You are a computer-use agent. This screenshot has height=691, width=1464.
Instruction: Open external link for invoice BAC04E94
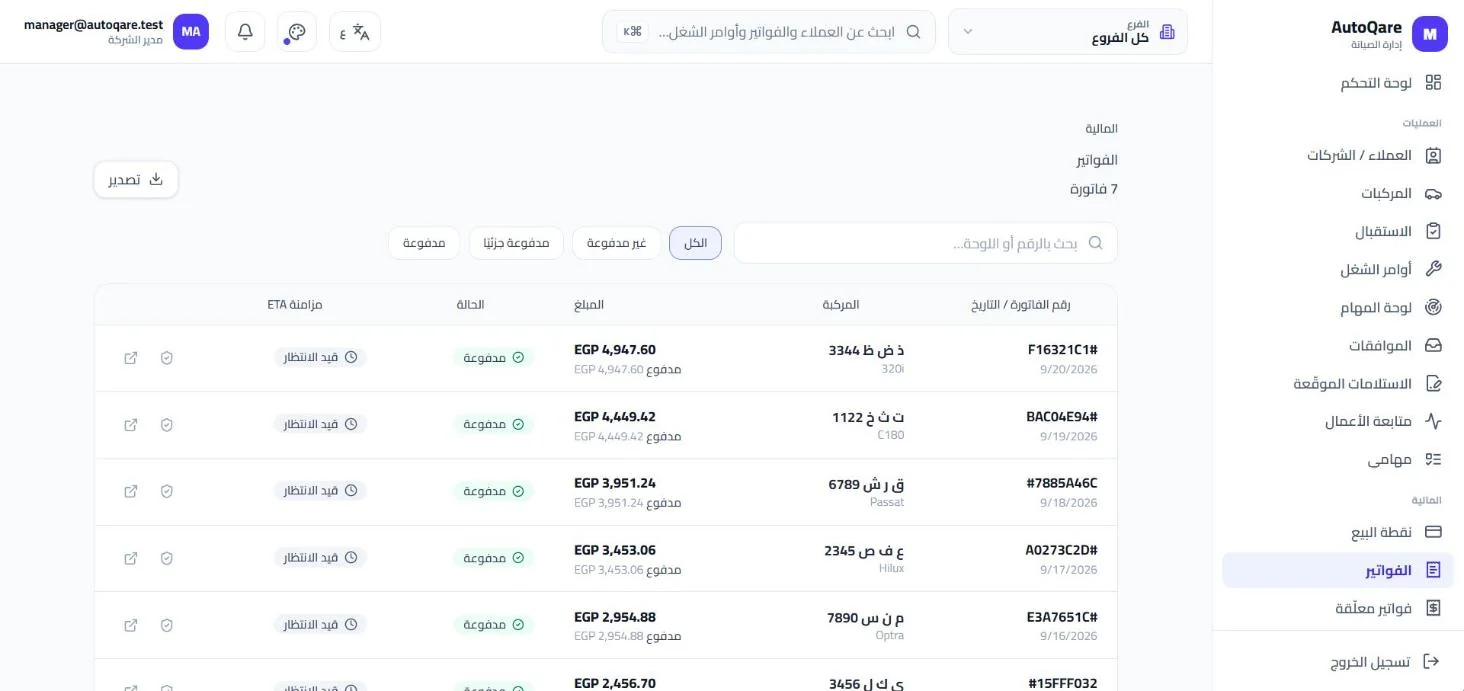click(131, 425)
